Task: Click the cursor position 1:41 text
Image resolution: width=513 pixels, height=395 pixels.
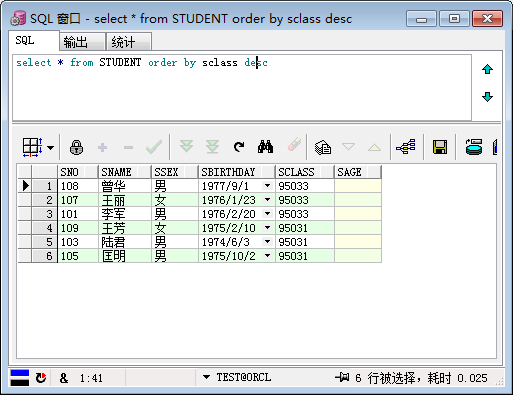Action: pyautogui.click(x=91, y=378)
